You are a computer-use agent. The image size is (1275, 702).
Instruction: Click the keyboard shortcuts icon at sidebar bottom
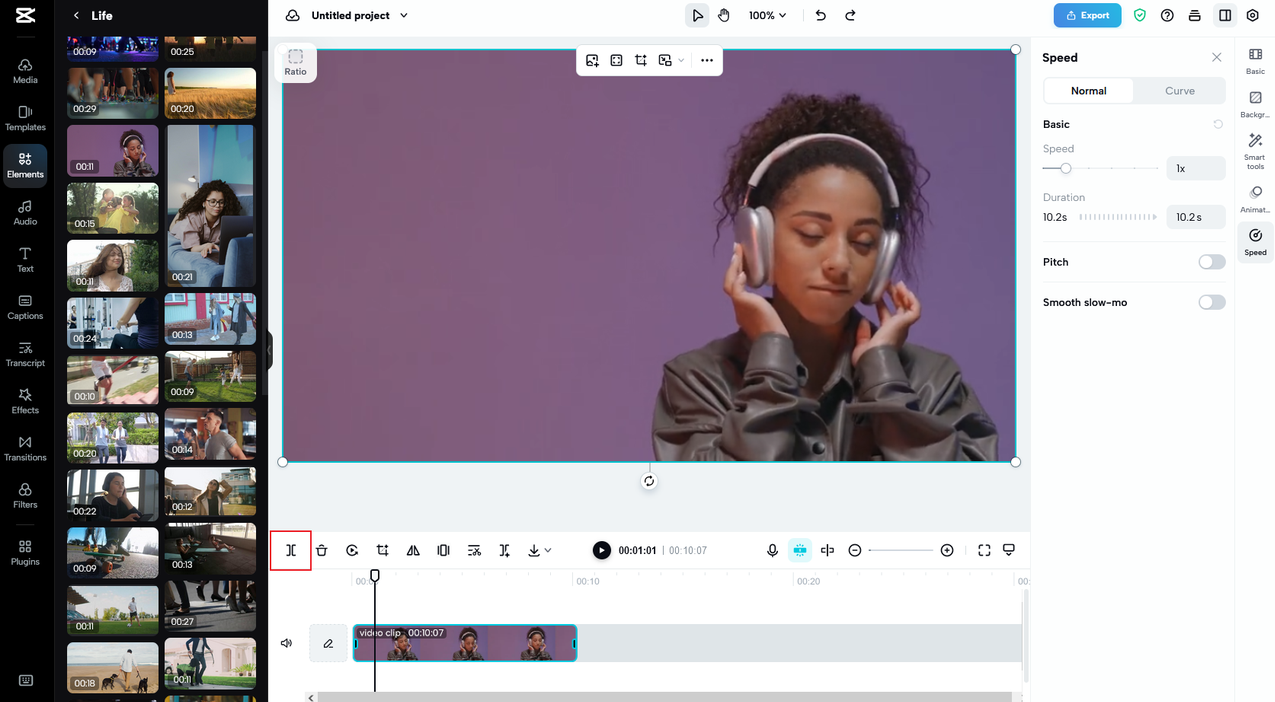pyautogui.click(x=25, y=681)
